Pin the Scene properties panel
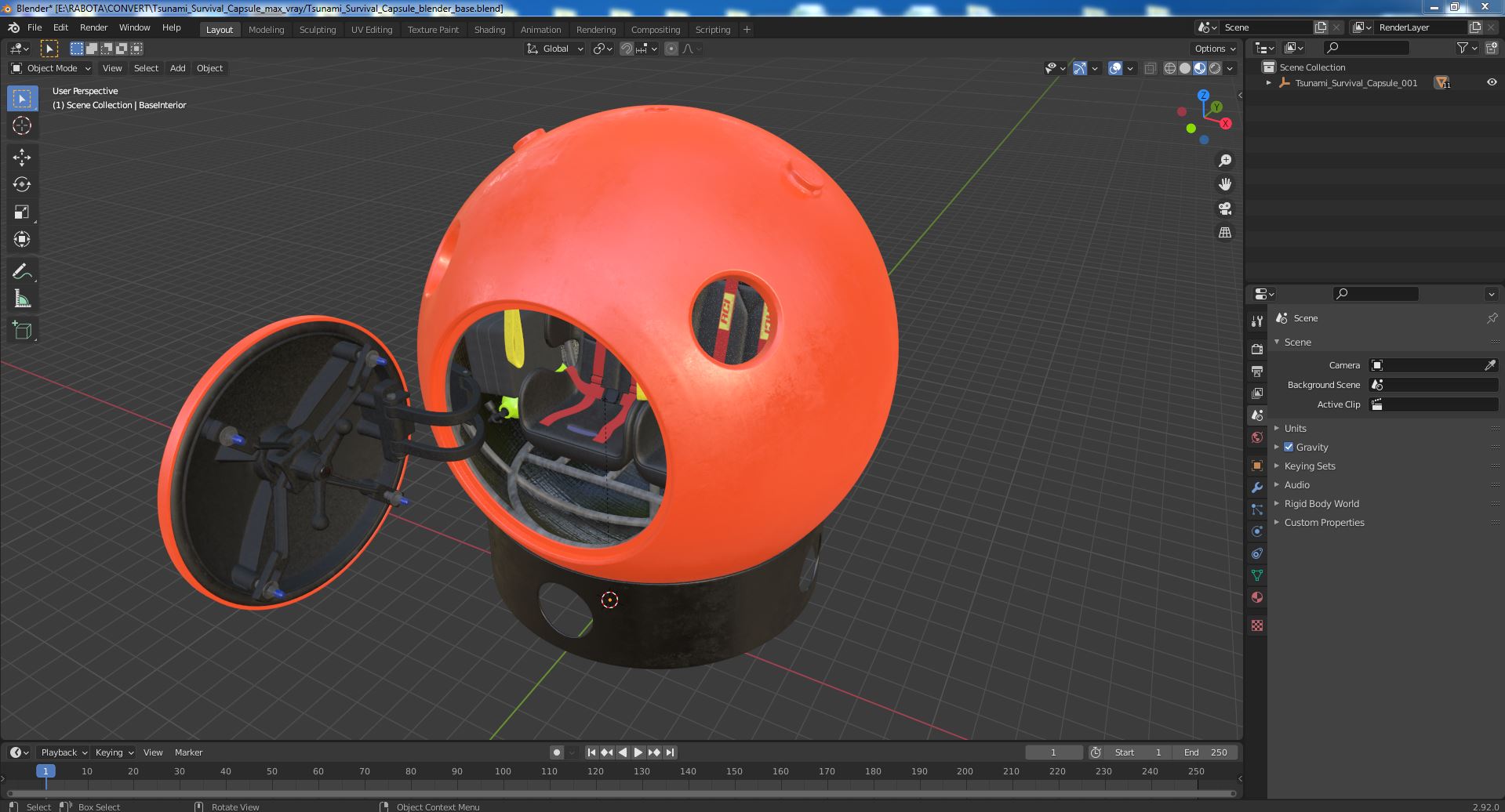This screenshot has width=1505, height=812. 1492,318
